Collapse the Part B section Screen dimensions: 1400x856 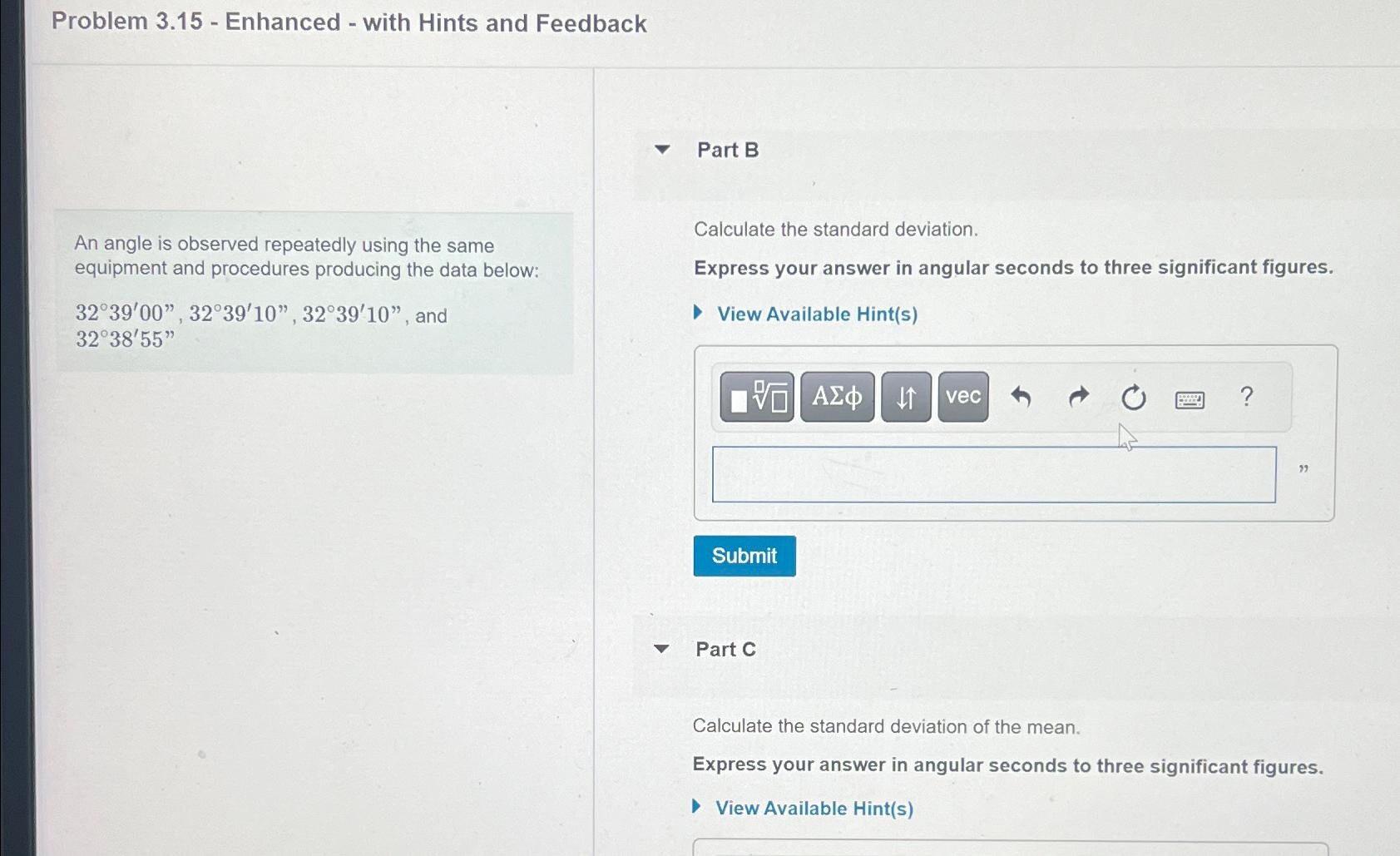(x=661, y=150)
